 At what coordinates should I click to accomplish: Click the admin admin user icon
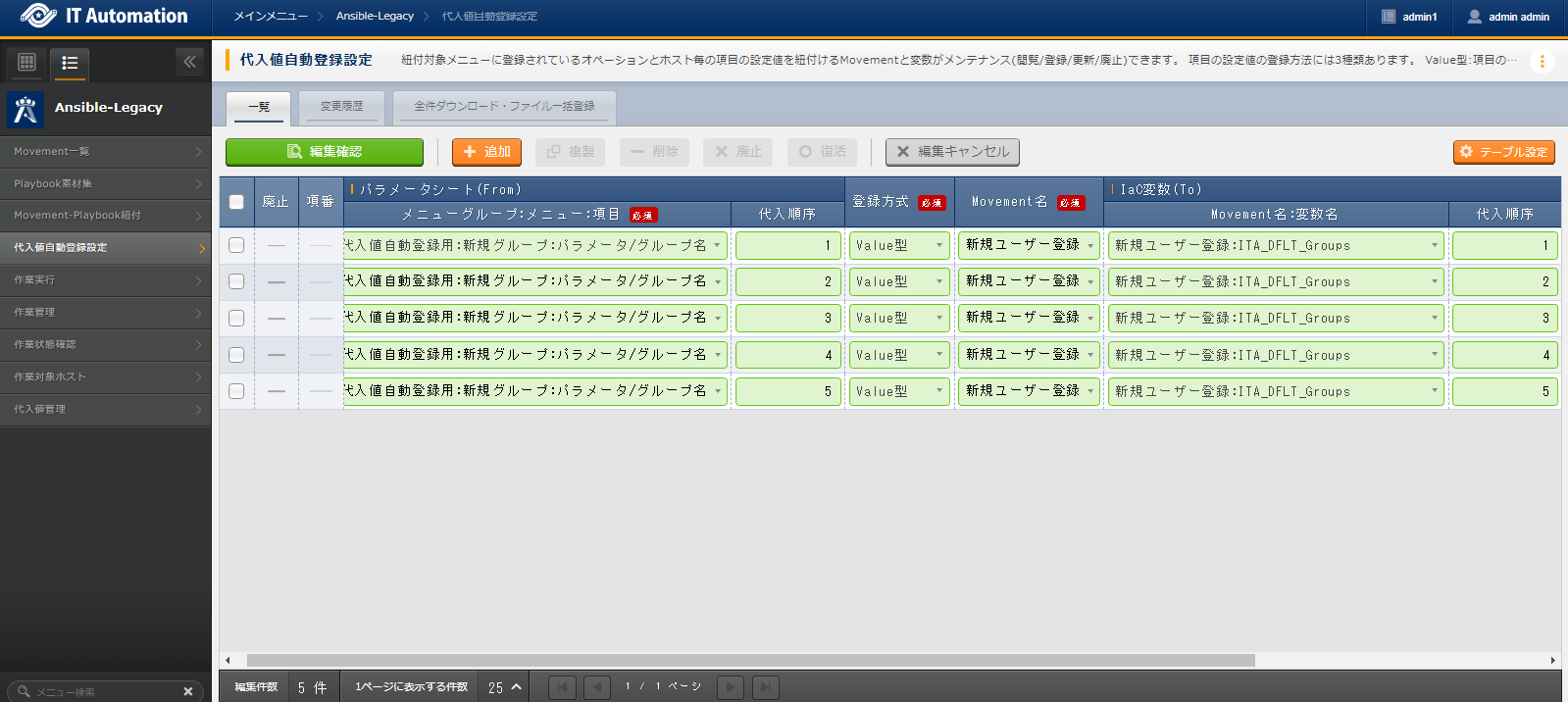[1474, 17]
